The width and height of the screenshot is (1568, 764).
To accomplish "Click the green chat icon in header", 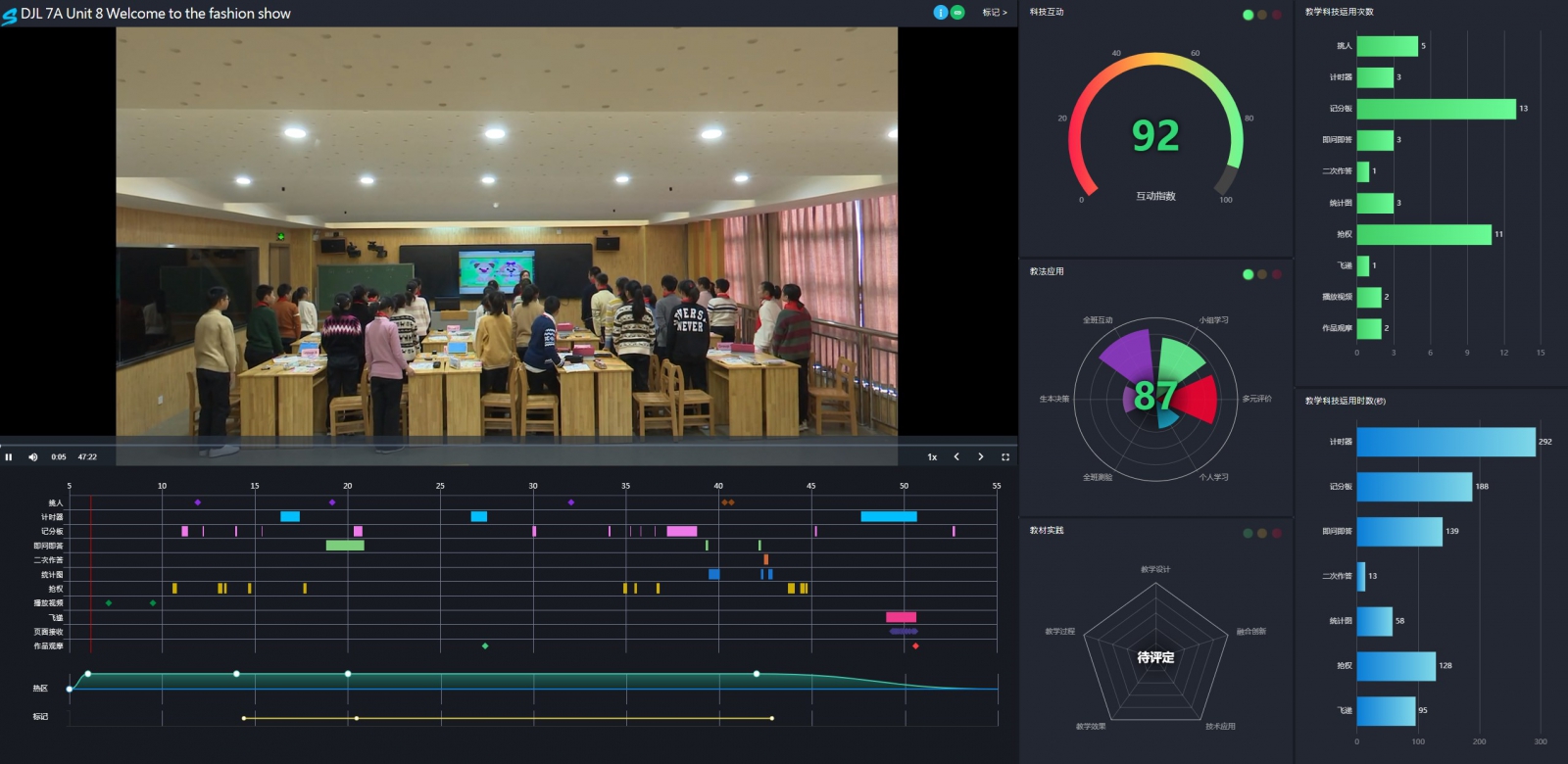I will point(957,13).
